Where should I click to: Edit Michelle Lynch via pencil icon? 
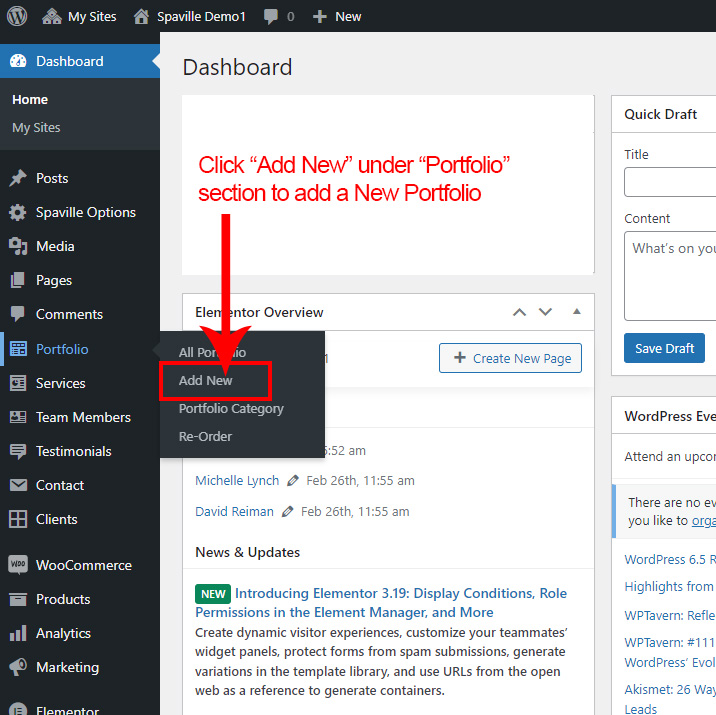[x=293, y=481]
